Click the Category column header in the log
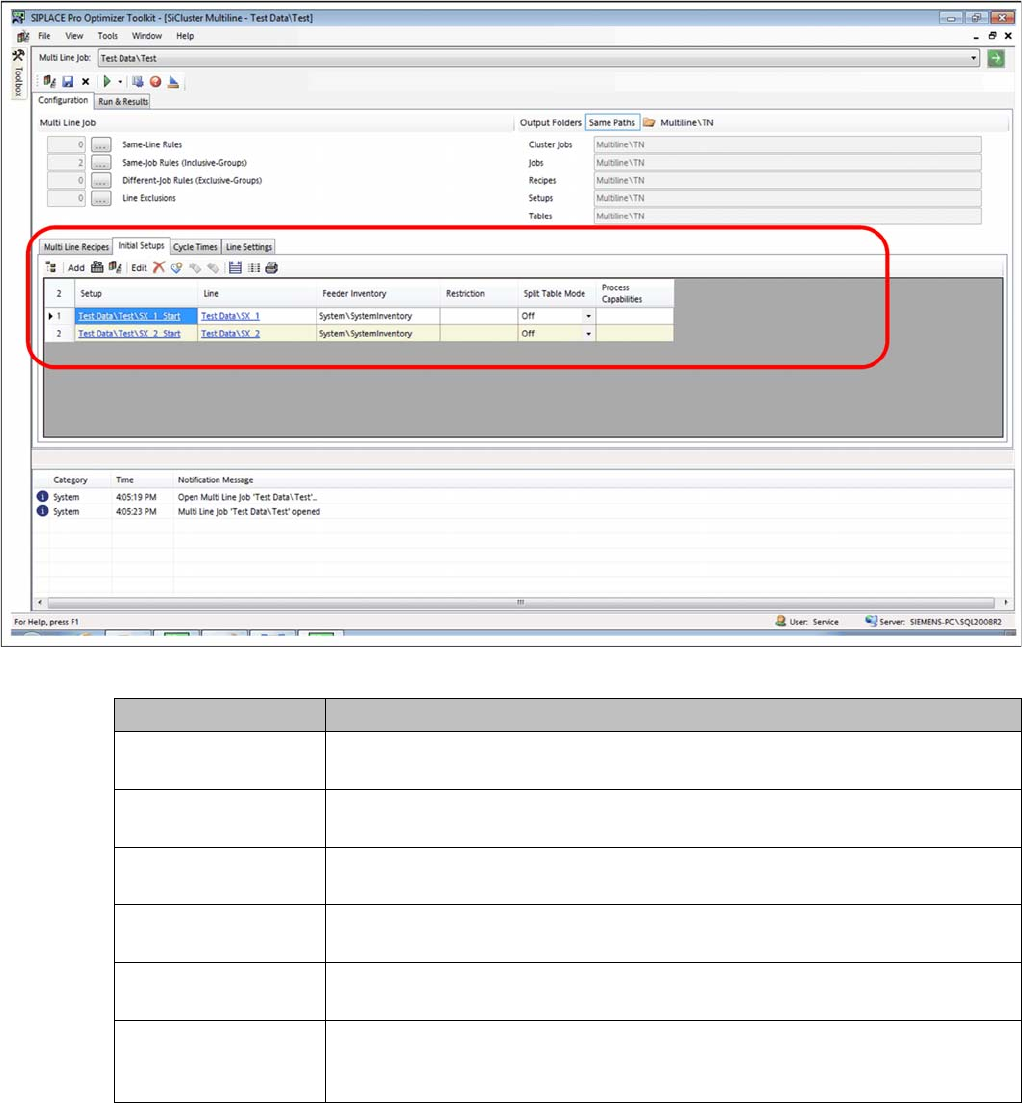The height and width of the screenshot is (1103, 1022). click(x=70, y=480)
